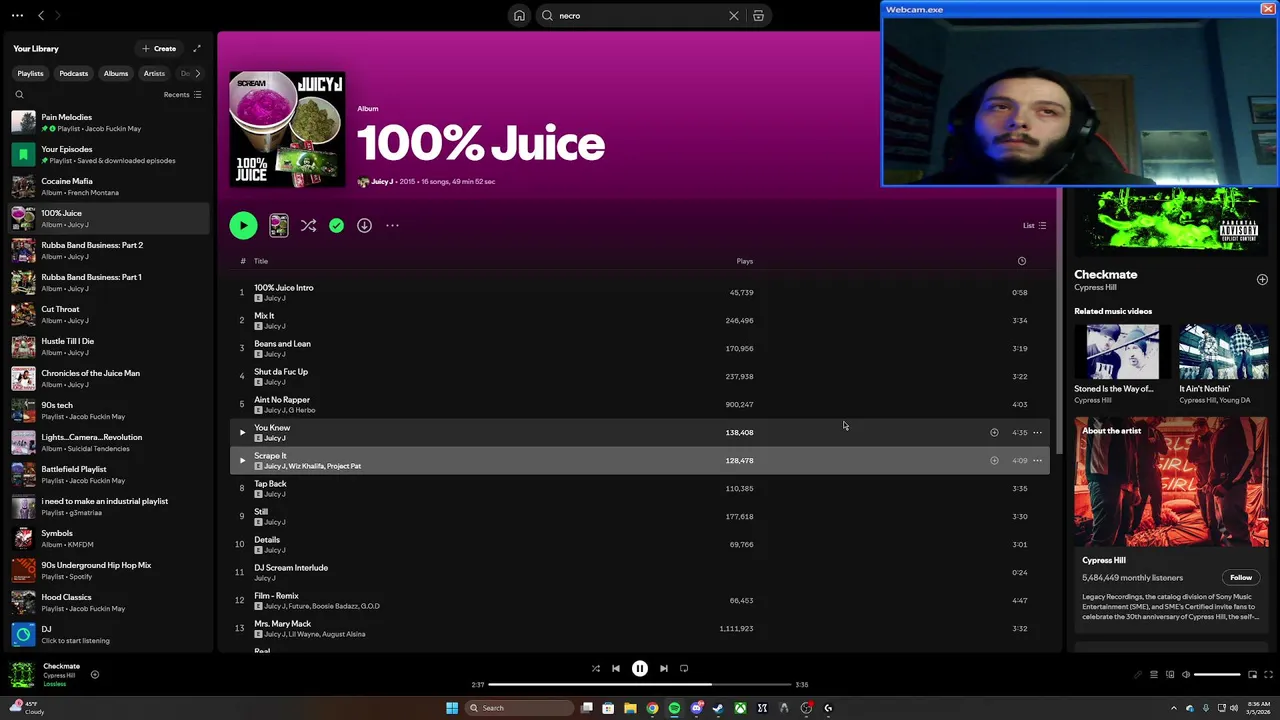Skip to the next track
This screenshot has height=720, width=1280.
664,669
